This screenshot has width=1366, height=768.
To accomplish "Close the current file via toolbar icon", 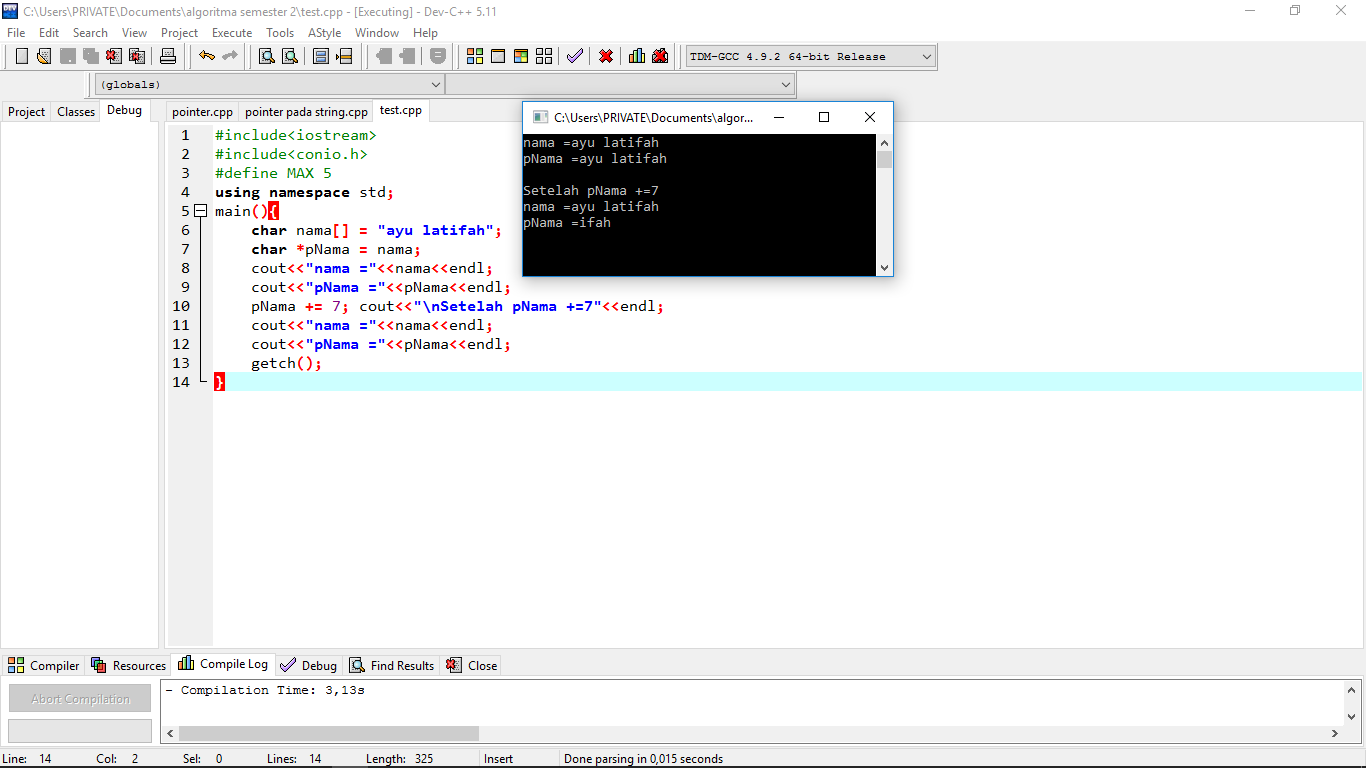I will (114, 56).
